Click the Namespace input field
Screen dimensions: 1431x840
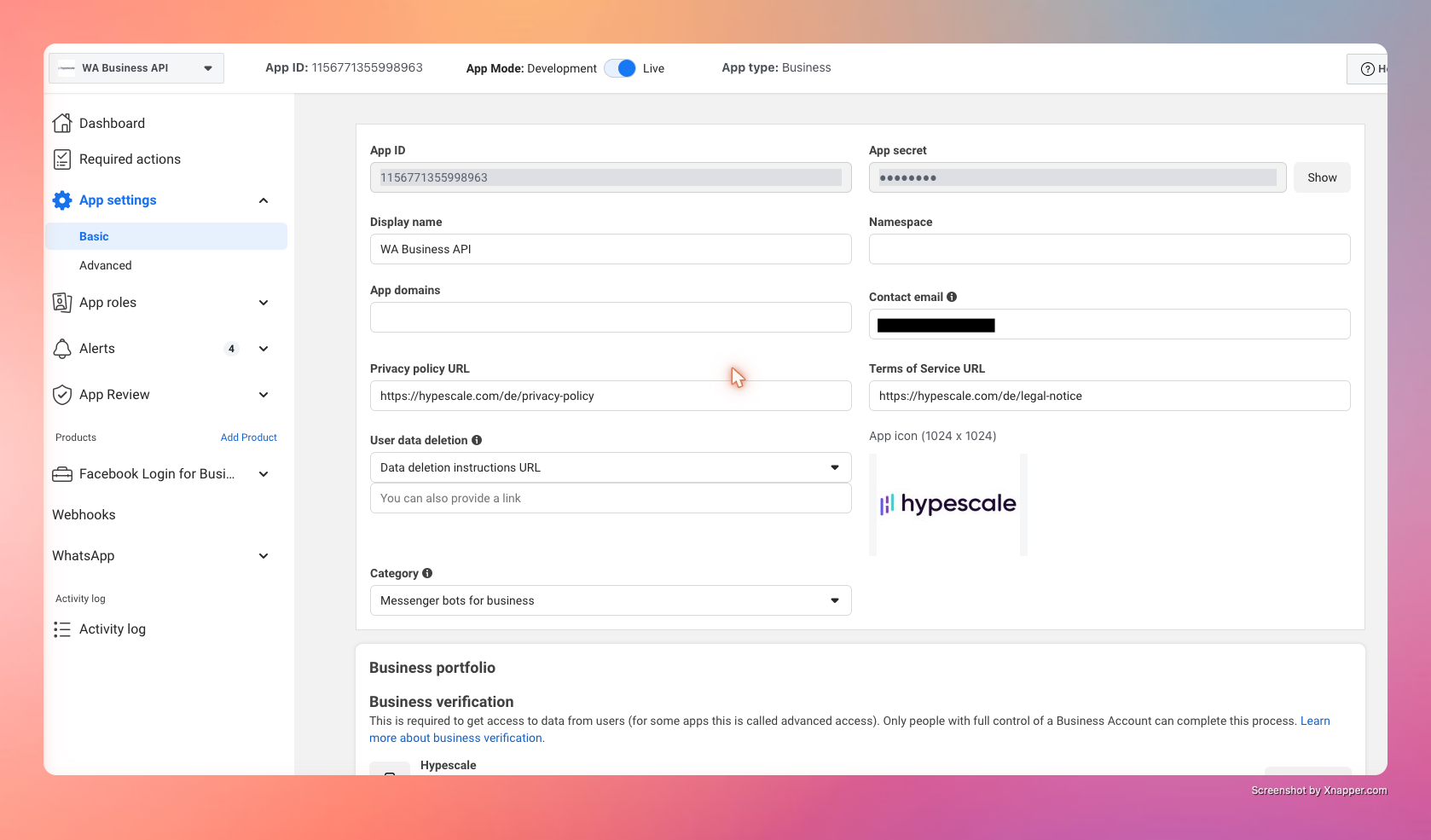coord(1109,249)
